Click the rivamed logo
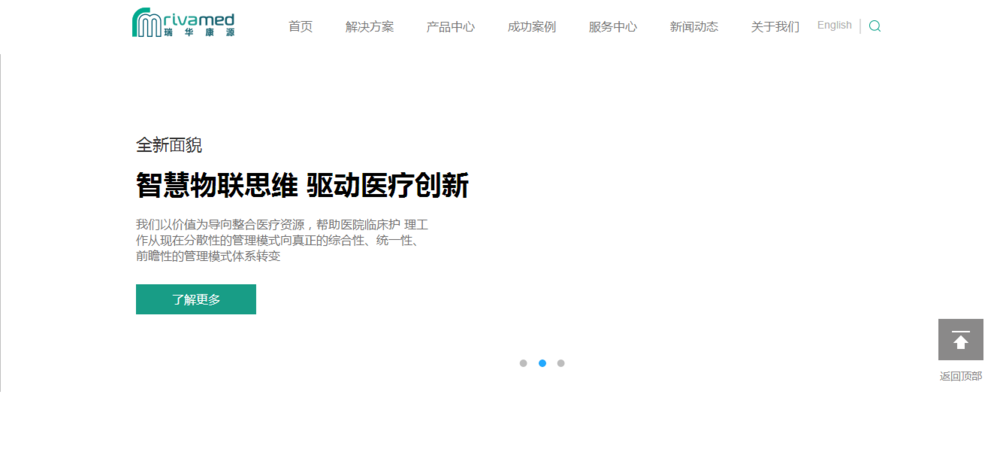 pyautogui.click(x=183, y=22)
